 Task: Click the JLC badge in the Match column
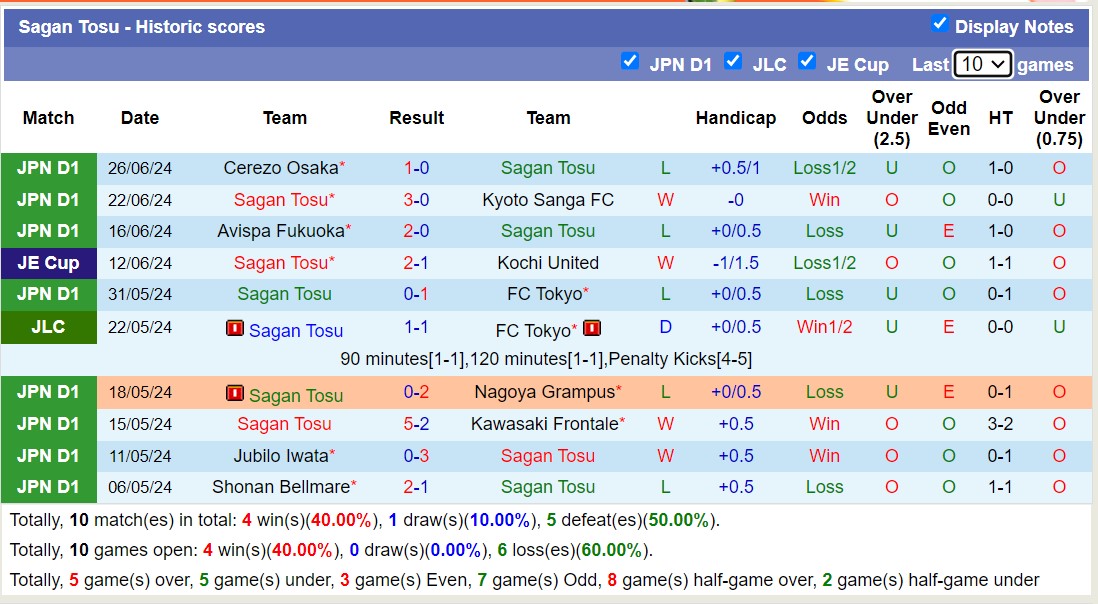click(48, 327)
